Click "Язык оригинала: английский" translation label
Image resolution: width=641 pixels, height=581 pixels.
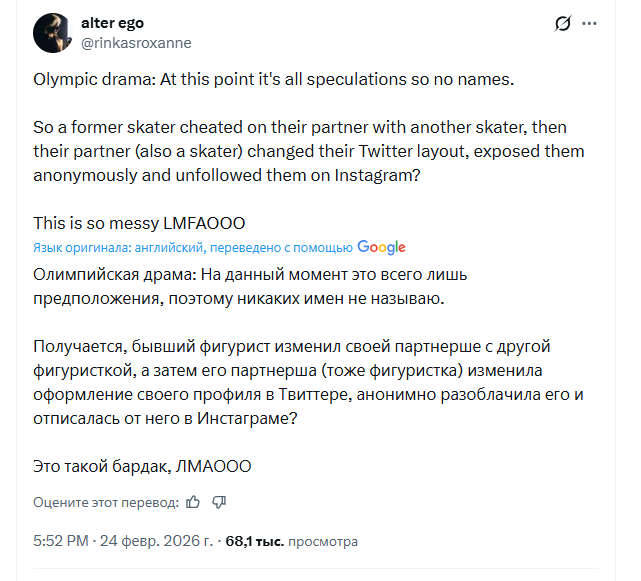(118, 247)
